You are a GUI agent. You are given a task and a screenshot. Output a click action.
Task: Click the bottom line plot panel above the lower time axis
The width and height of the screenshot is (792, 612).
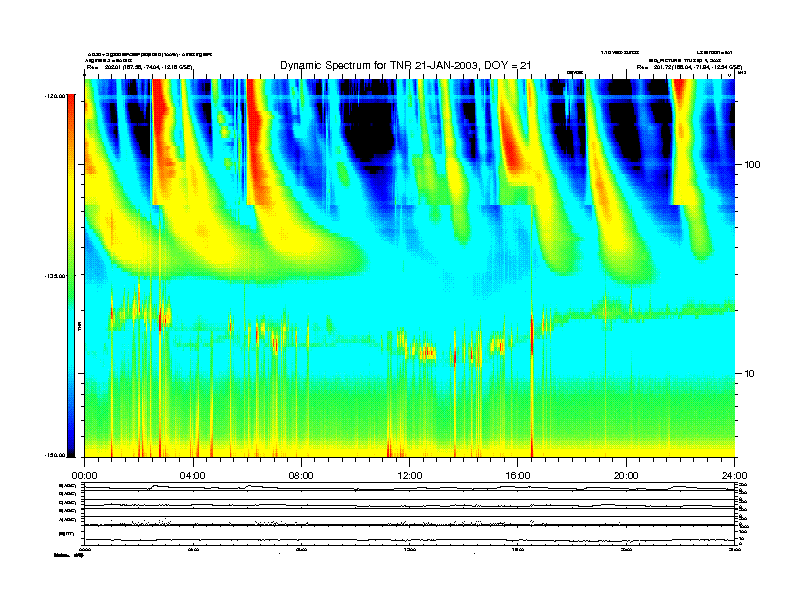tap(410, 535)
